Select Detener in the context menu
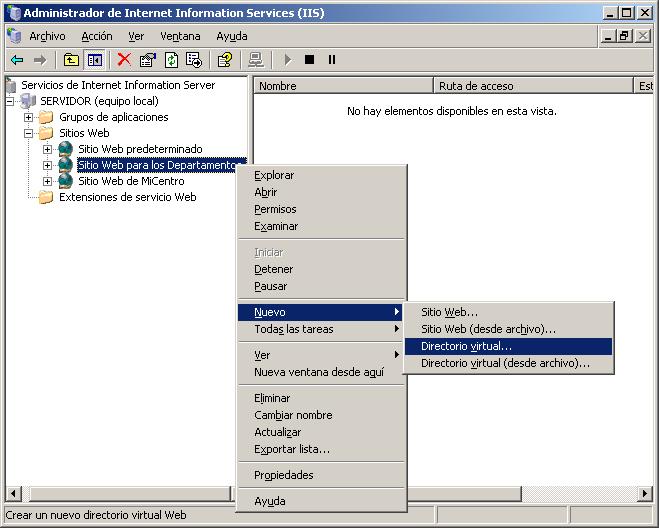This screenshot has width=659, height=528. coord(320,269)
